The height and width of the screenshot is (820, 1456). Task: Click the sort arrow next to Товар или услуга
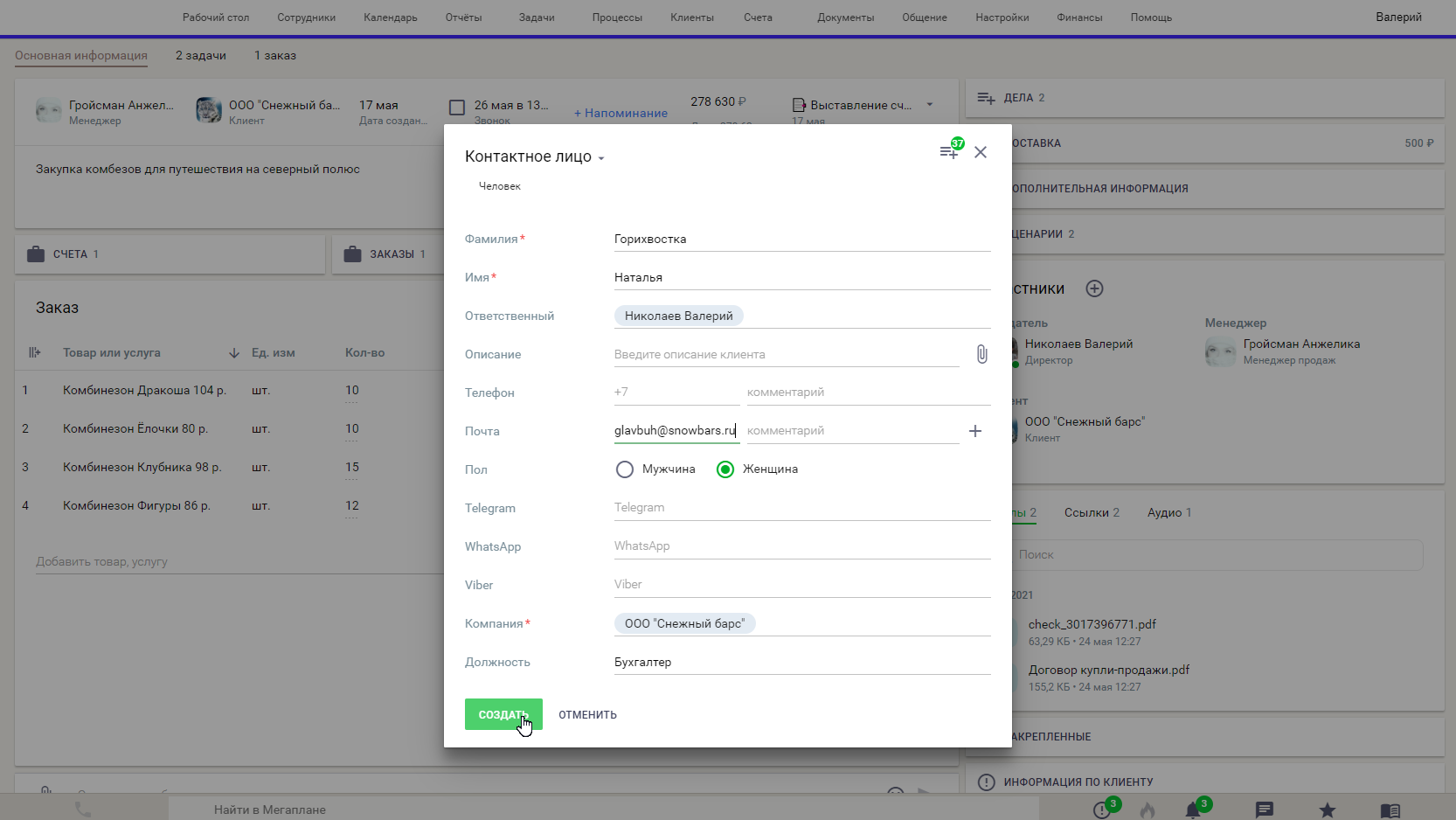(234, 353)
